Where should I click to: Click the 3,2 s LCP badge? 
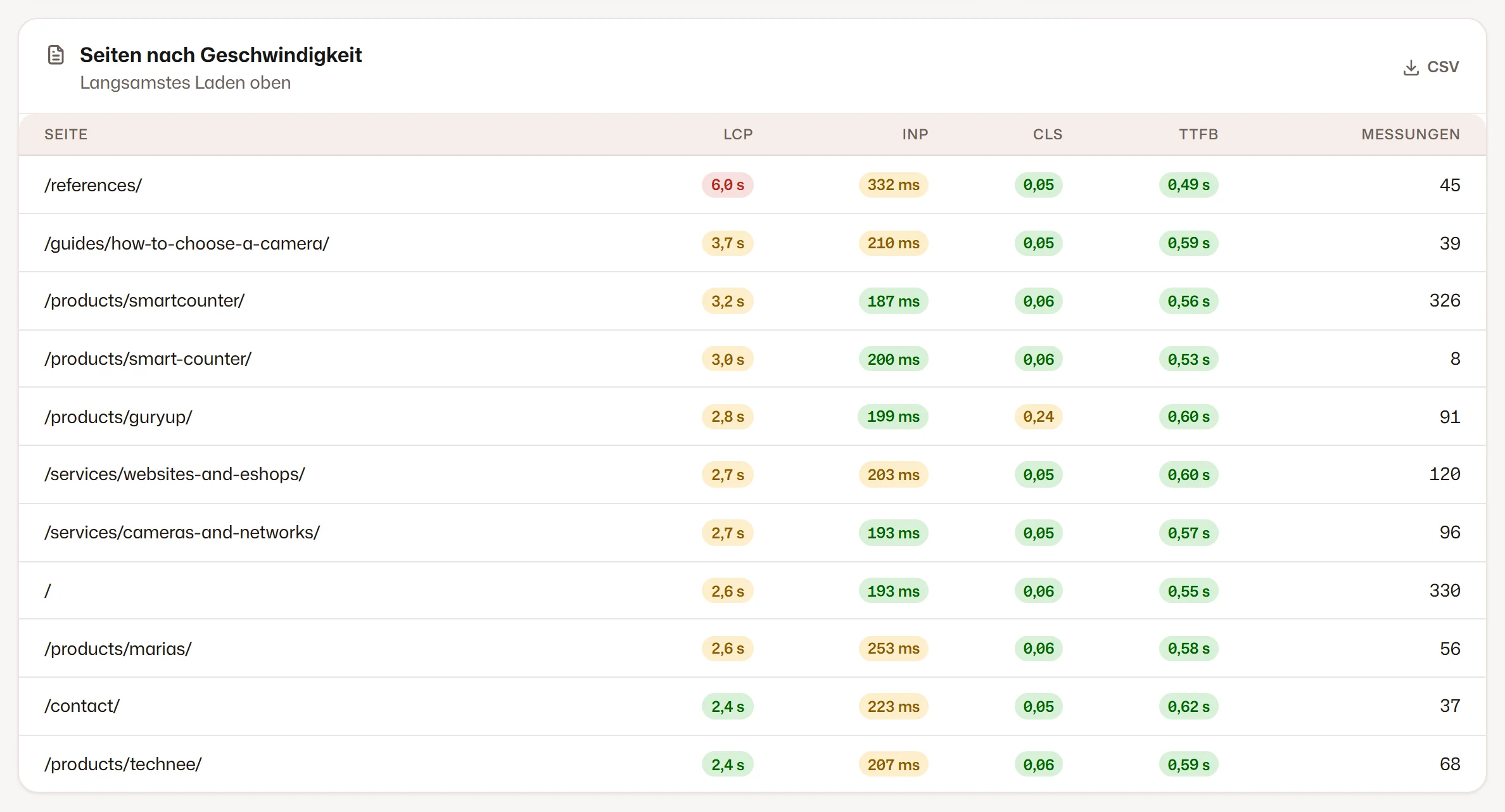coord(727,301)
